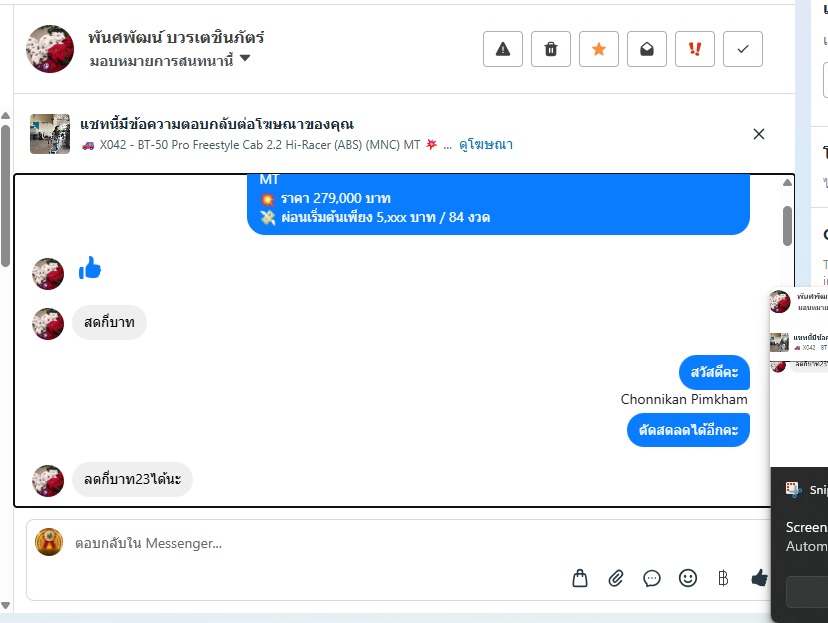This screenshot has height=623, width=828.
Task: Dismiss the ad reply banner with X
Action: pos(759,134)
